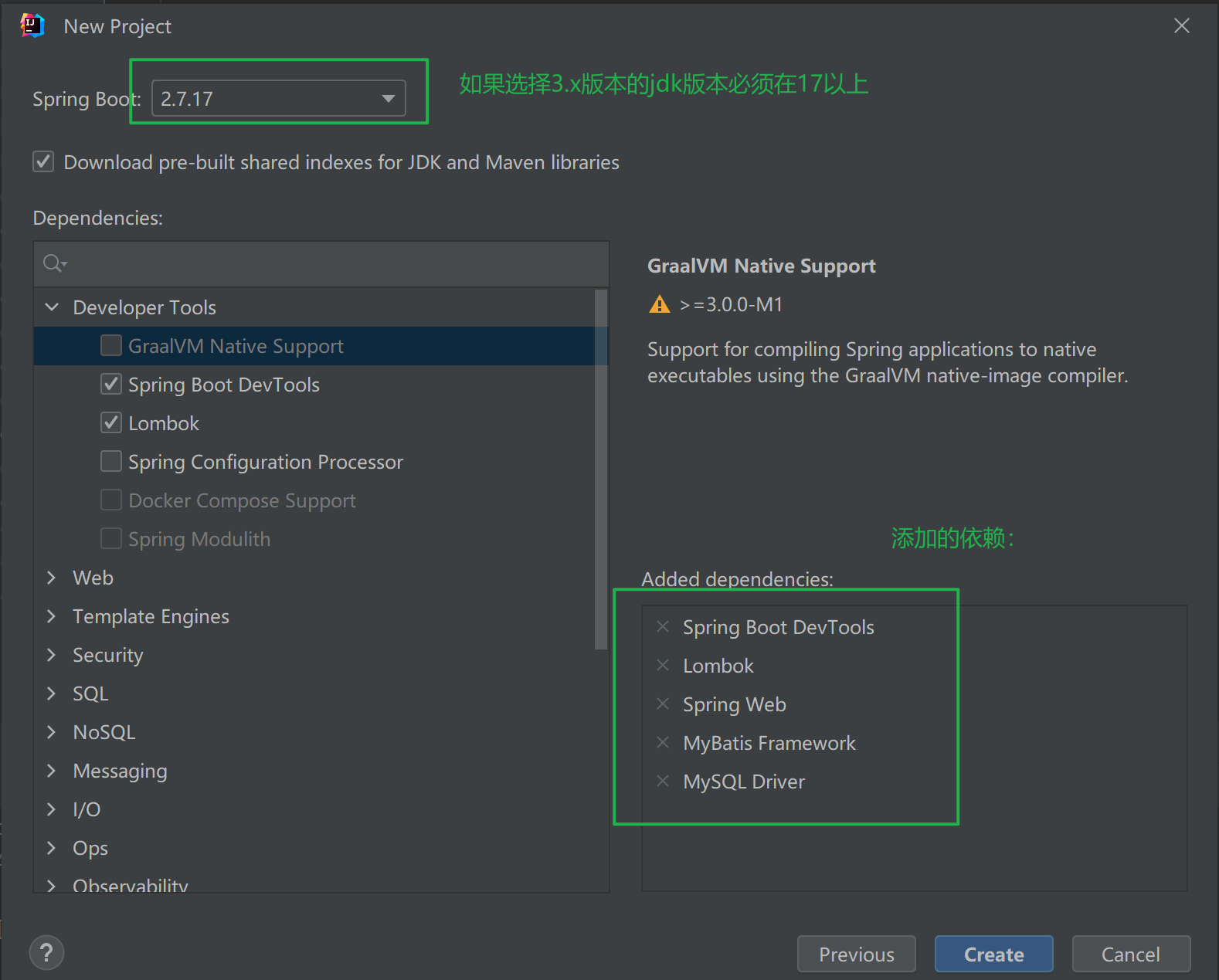Click the Cancel button
1219x980 pixels.
(x=1131, y=955)
